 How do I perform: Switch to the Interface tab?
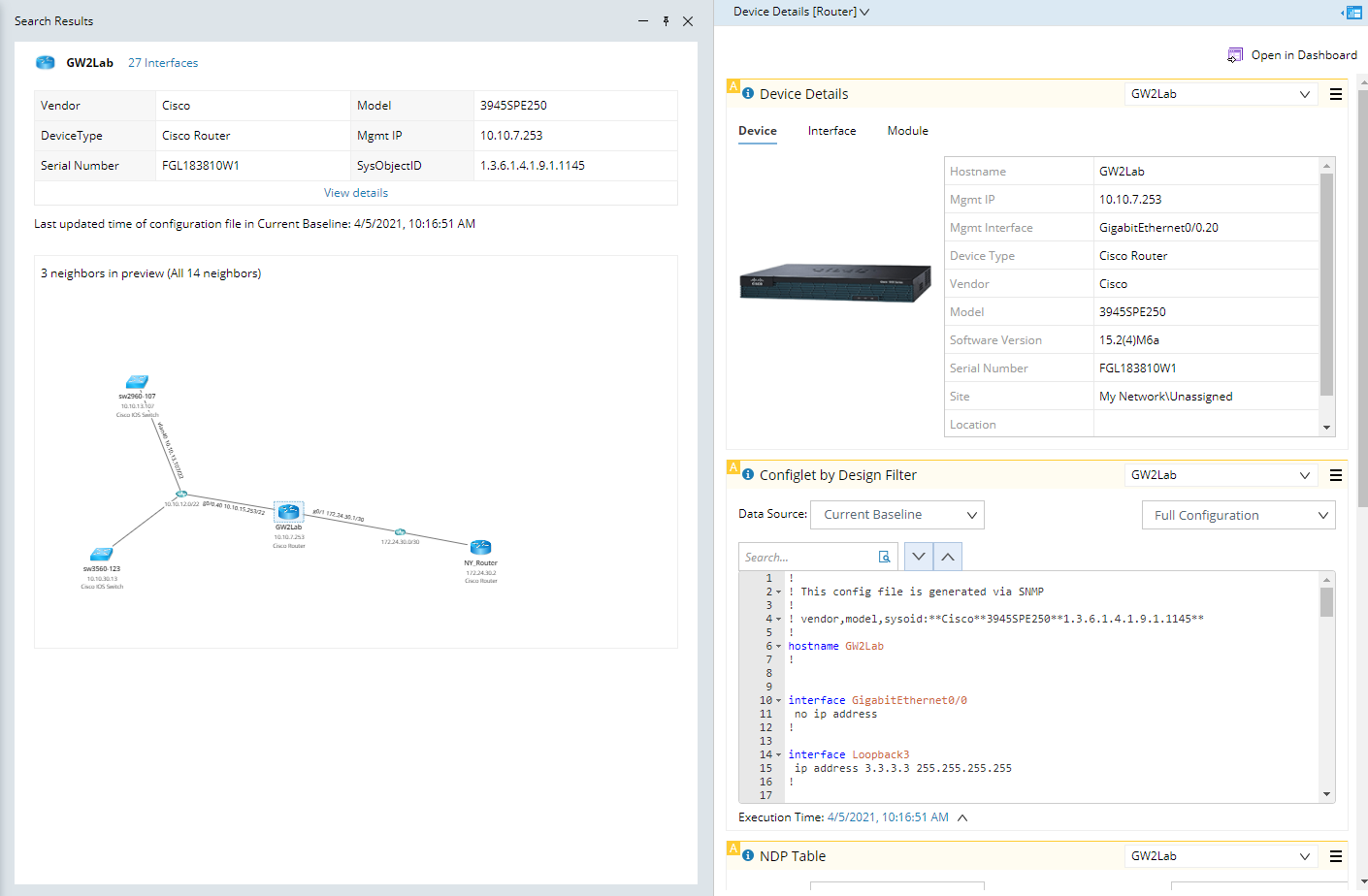pos(831,131)
